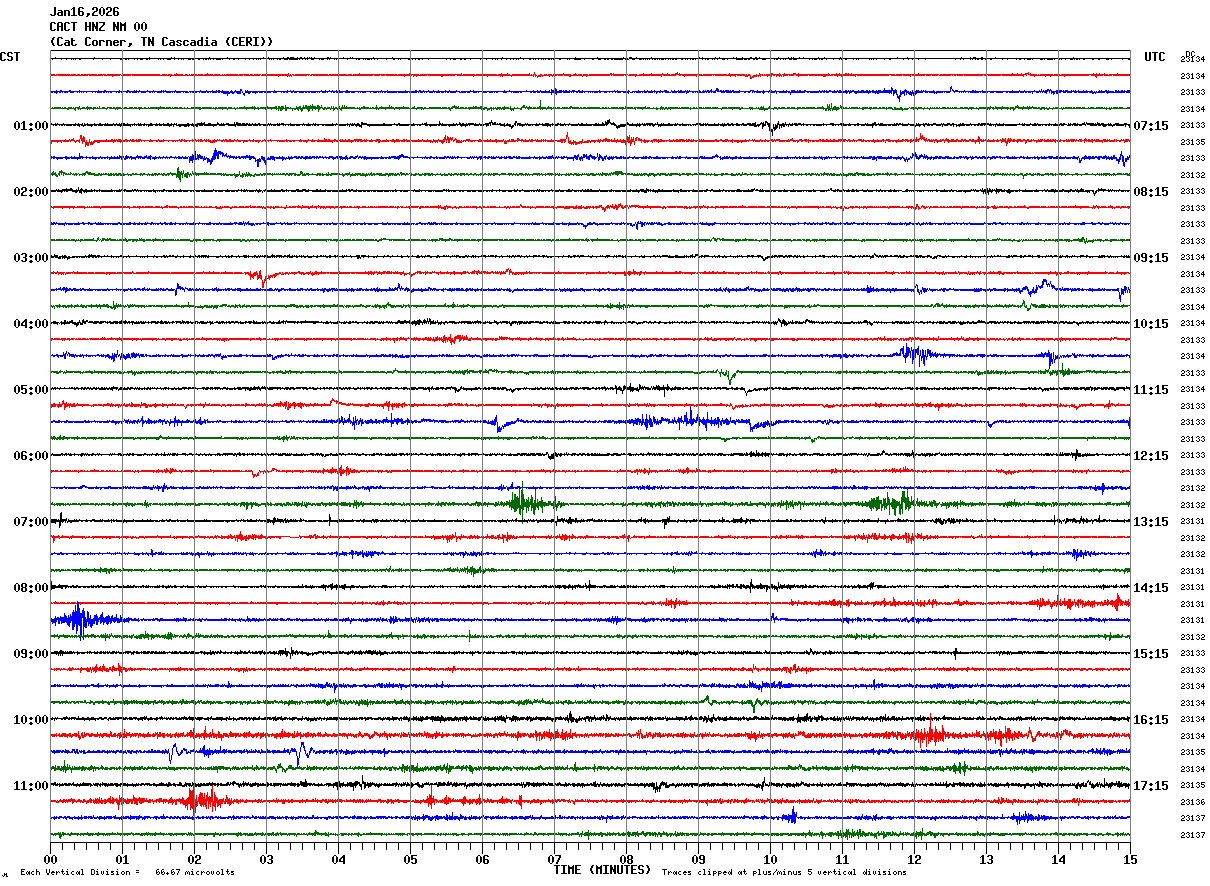Image resolution: width=1210 pixels, height=886 pixels.
Task: Click the 08 minute tick label
Action: 626,859
